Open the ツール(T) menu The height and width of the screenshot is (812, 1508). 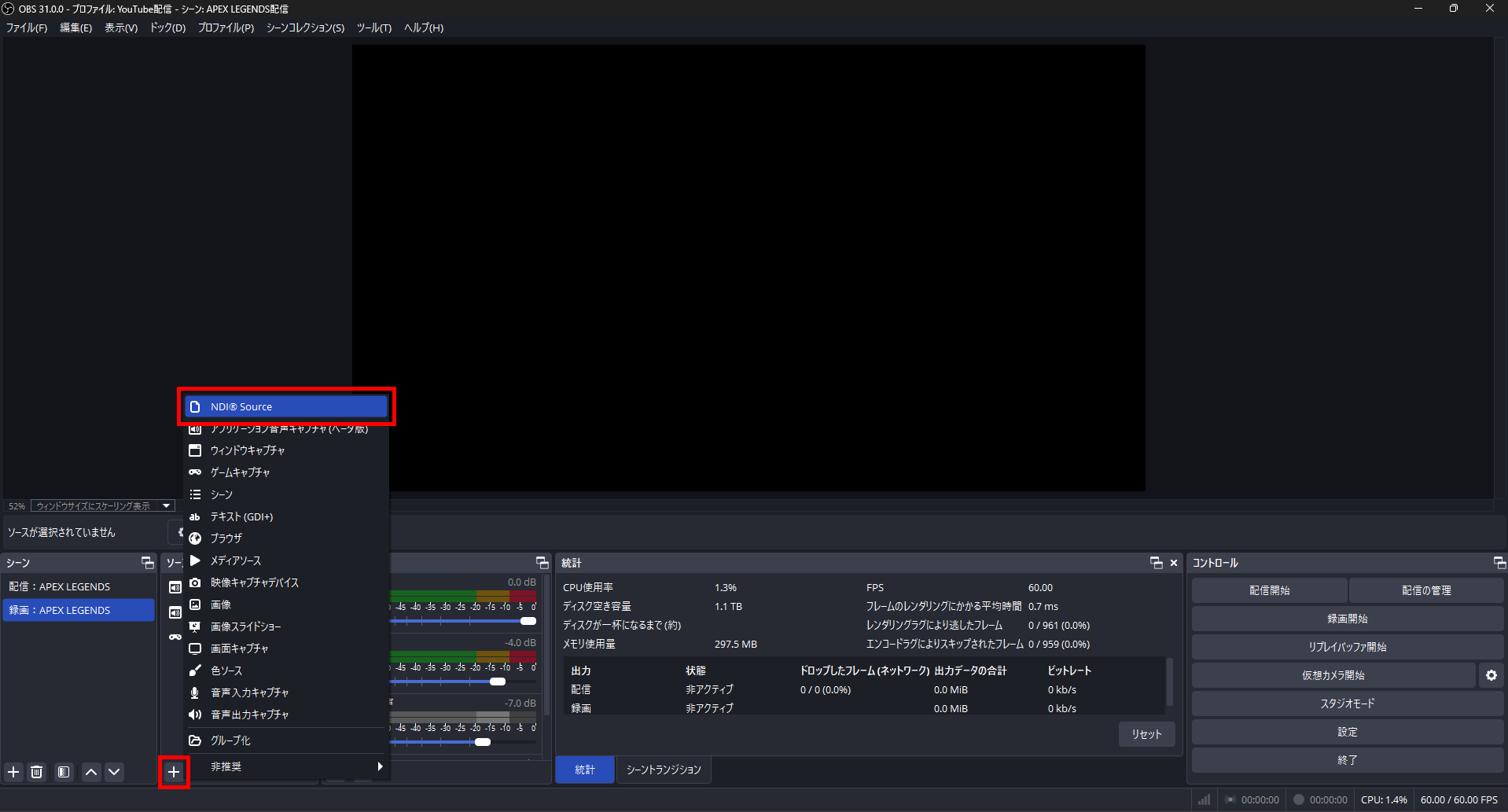pos(374,28)
